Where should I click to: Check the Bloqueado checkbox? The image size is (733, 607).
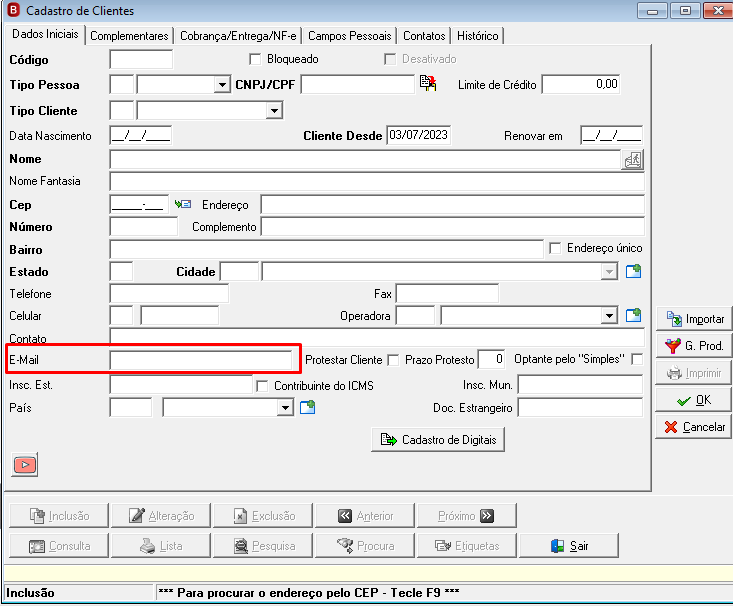click(x=255, y=59)
